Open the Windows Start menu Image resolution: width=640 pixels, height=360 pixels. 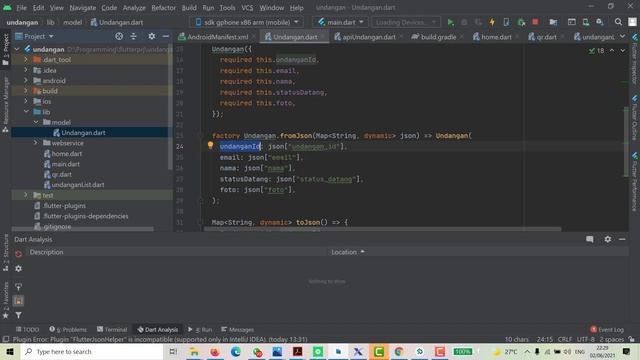(x=10, y=351)
